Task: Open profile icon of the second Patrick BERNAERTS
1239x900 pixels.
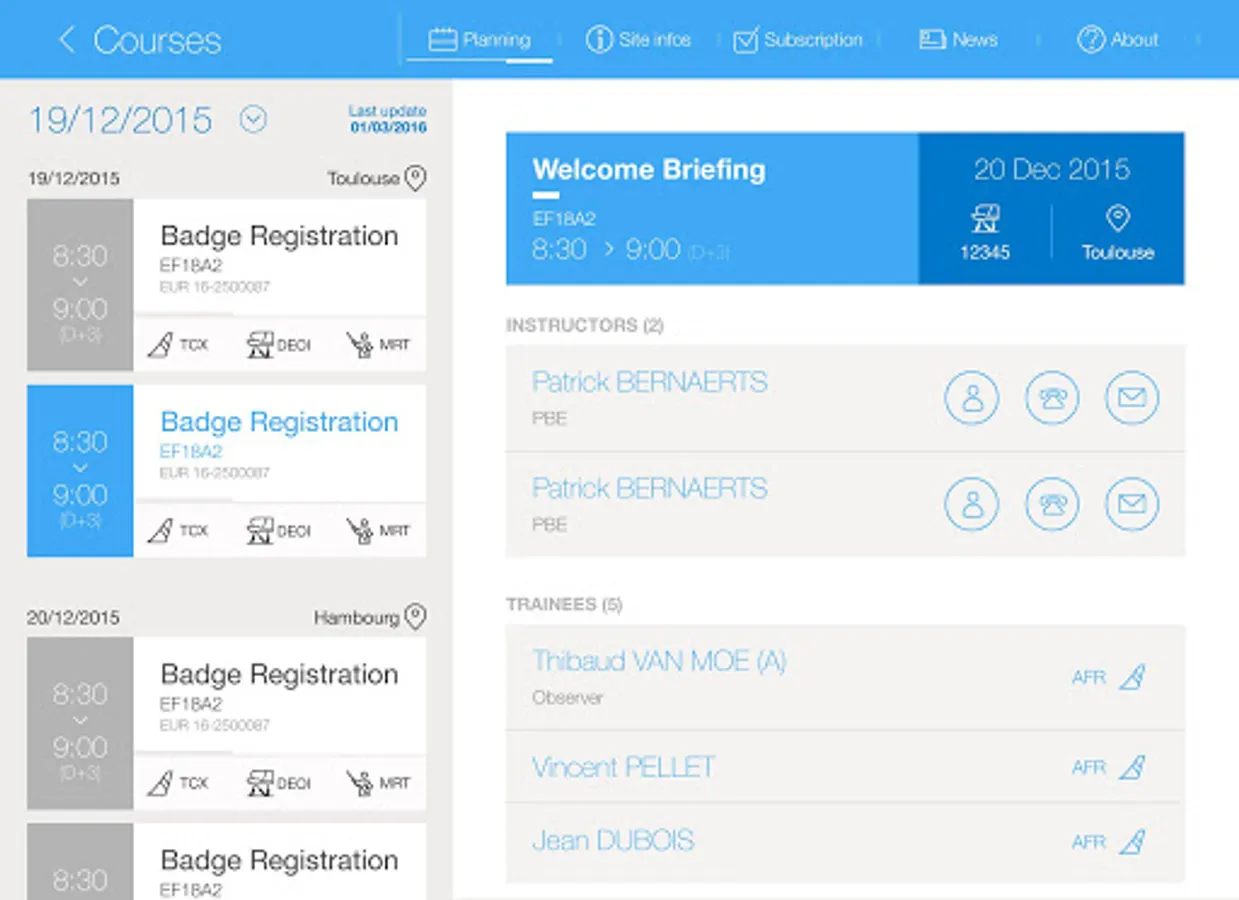Action: point(972,504)
